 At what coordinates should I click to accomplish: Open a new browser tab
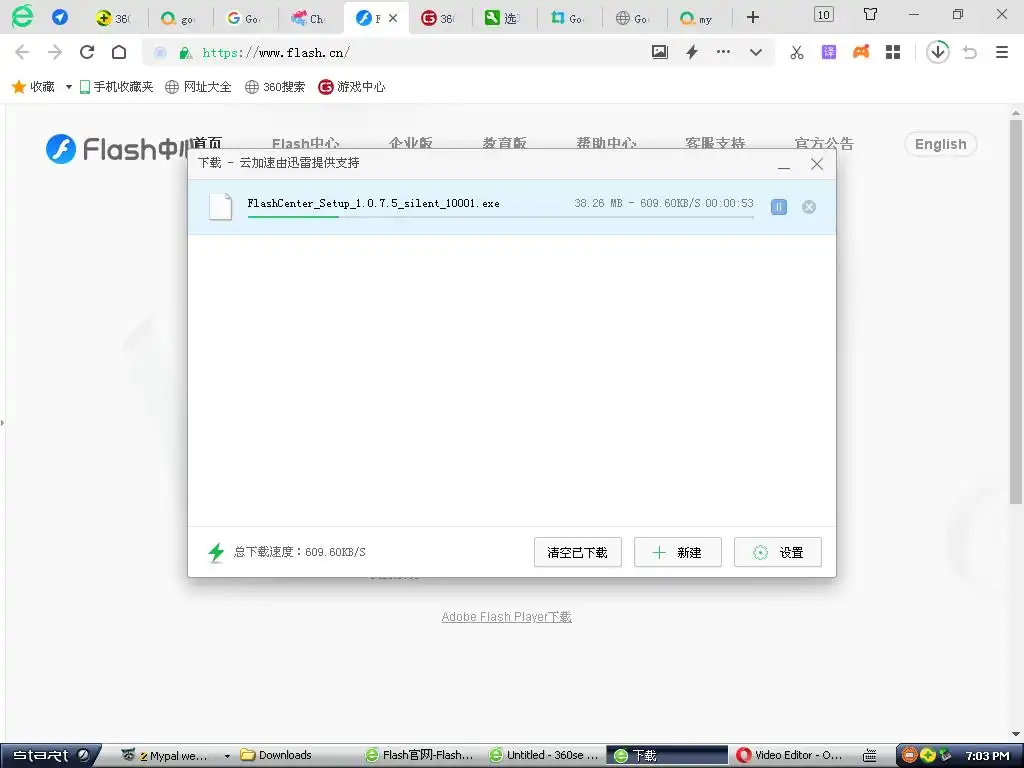(x=753, y=18)
